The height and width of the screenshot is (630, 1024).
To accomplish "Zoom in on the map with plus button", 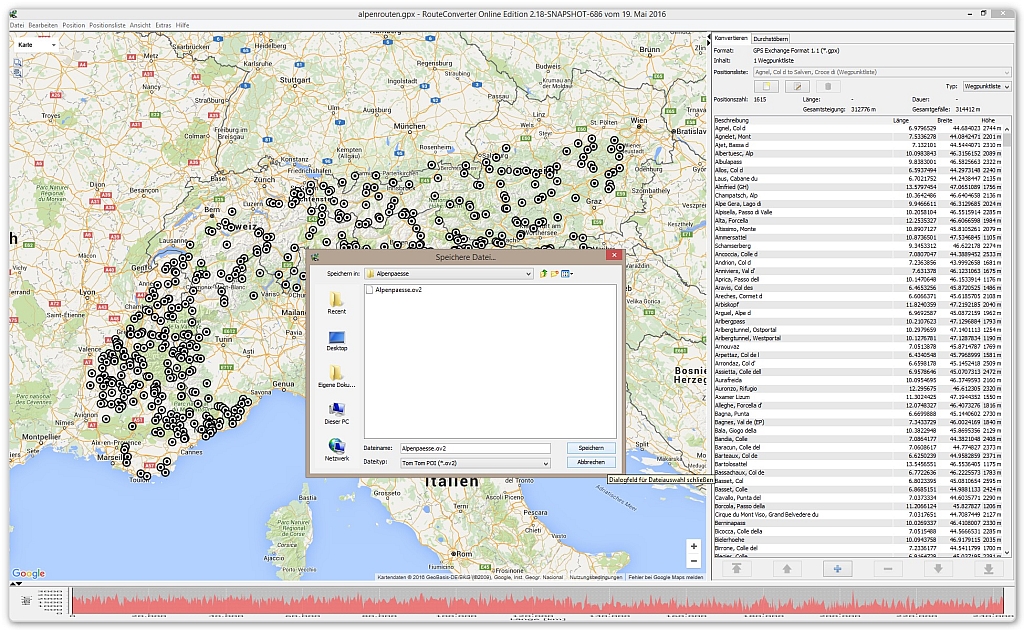I will click(694, 546).
